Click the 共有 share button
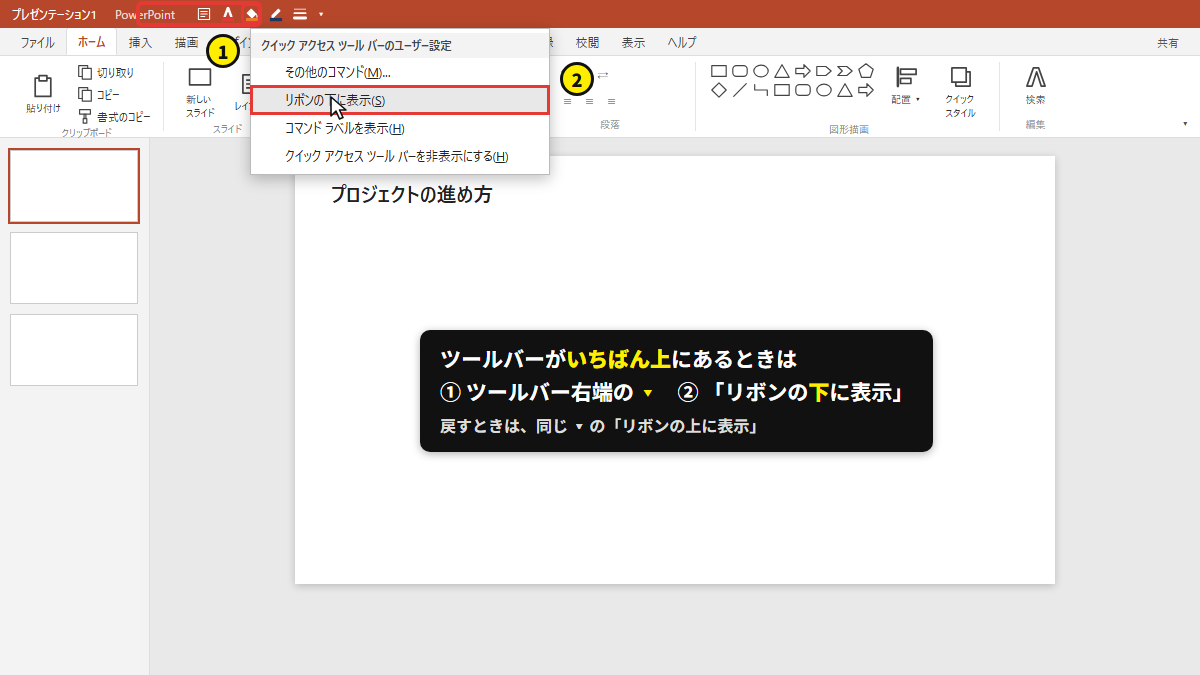The height and width of the screenshot is (675, 1200). [x=1167, y=43]
